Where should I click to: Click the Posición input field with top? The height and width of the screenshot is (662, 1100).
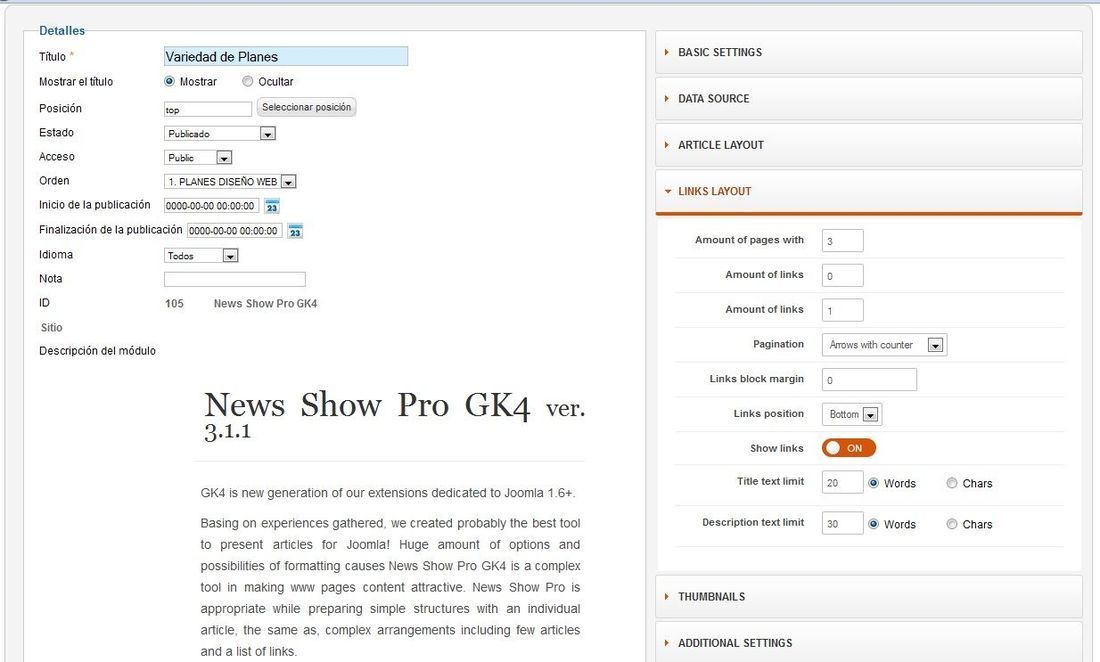tap(208, 109)
